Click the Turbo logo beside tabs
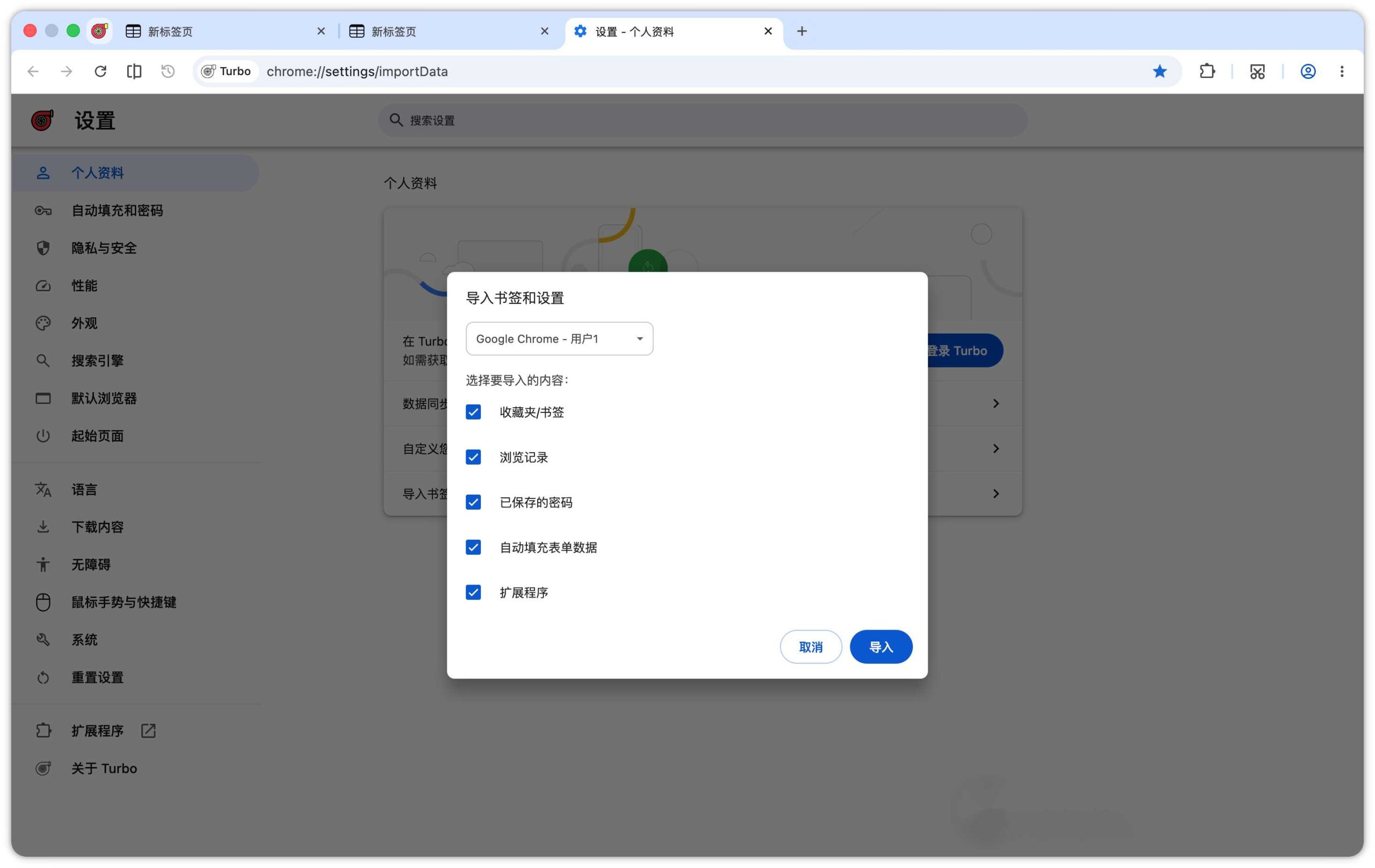This screenshot has height=868, width=1375. [99, 31]
